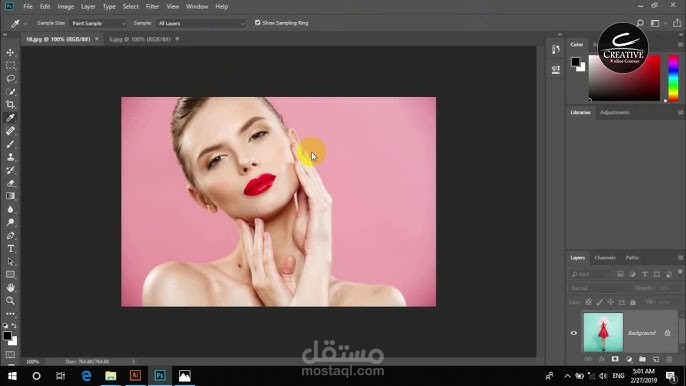Select the Path Selection tool

tap(10, 262)
